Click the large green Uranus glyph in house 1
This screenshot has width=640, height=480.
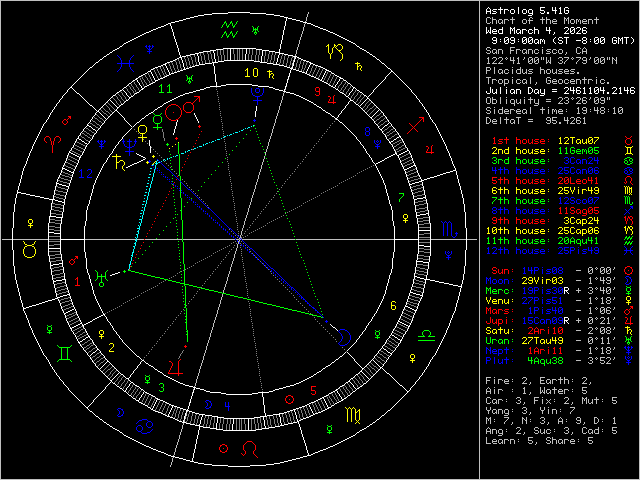101,278
